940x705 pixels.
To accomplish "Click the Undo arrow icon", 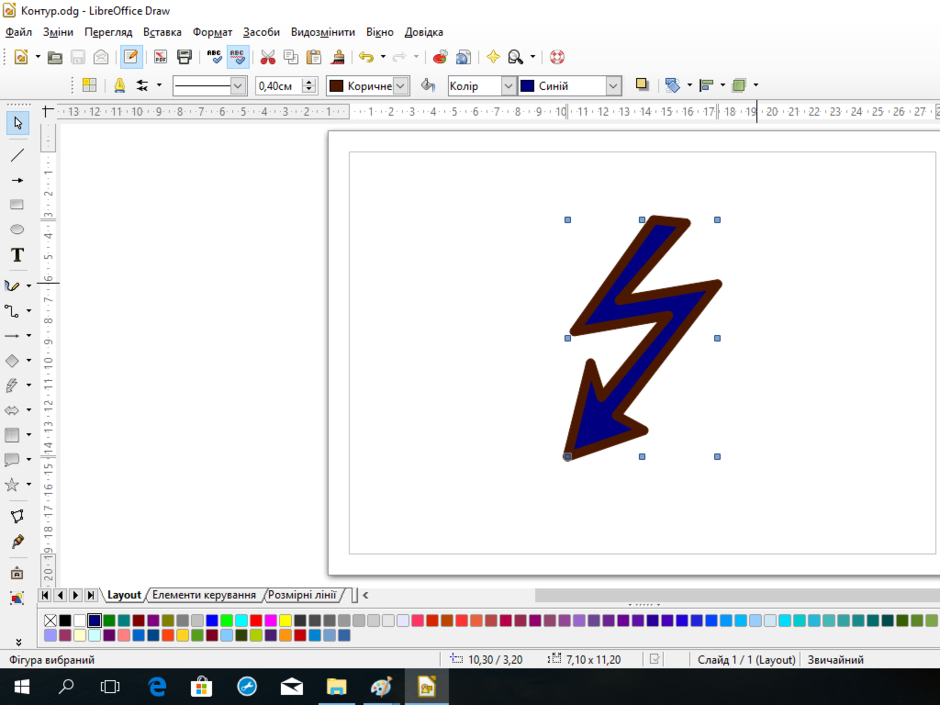I will (366, 57).
